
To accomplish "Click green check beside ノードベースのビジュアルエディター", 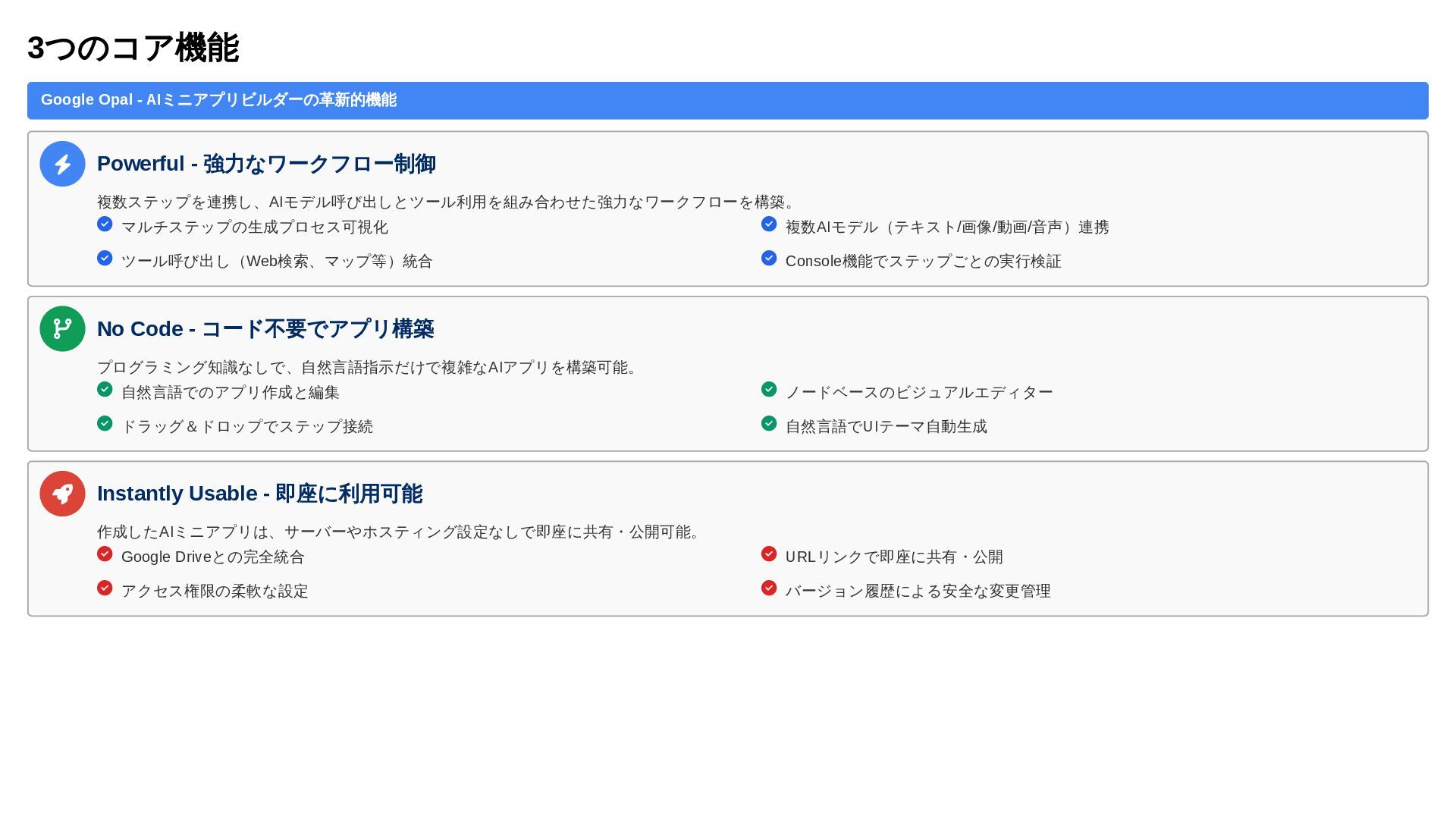I will (769, 390).
